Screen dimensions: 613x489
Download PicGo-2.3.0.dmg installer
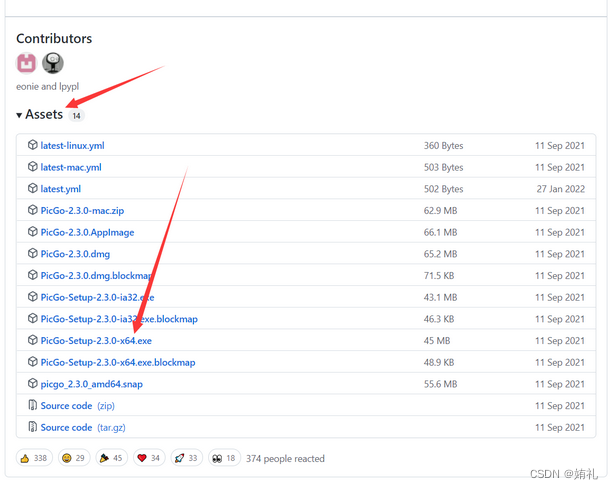tap(75, 254)
